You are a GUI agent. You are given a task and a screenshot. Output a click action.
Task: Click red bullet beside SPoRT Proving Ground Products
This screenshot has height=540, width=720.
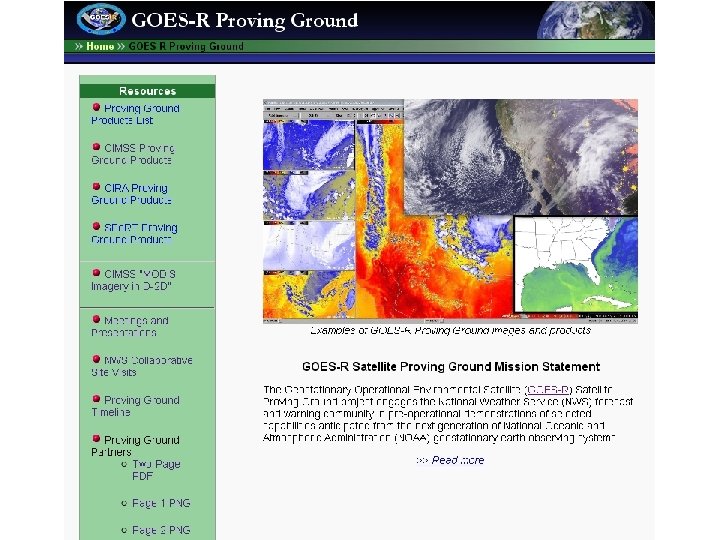click(96, 226)
